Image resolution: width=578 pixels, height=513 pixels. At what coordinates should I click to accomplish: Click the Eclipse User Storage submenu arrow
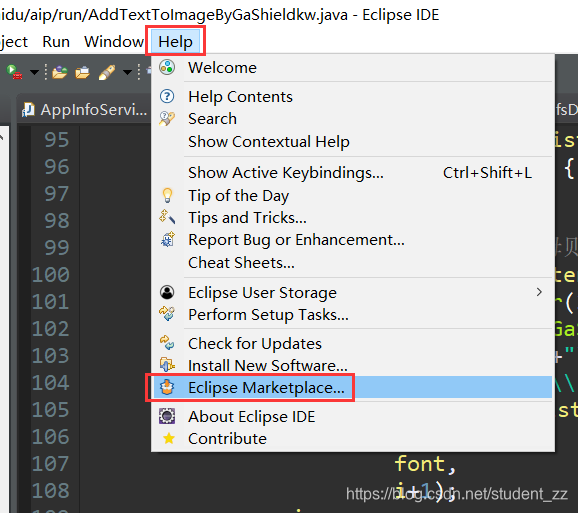[539, 293]
